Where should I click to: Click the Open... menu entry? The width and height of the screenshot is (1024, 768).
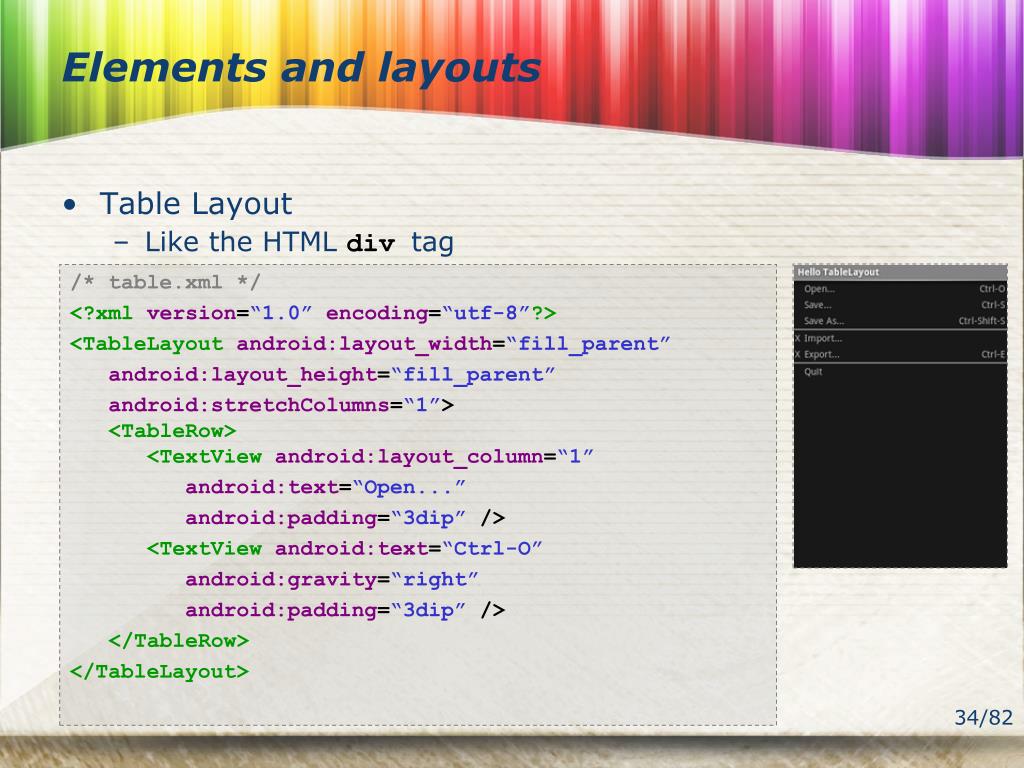click(819, 289)
